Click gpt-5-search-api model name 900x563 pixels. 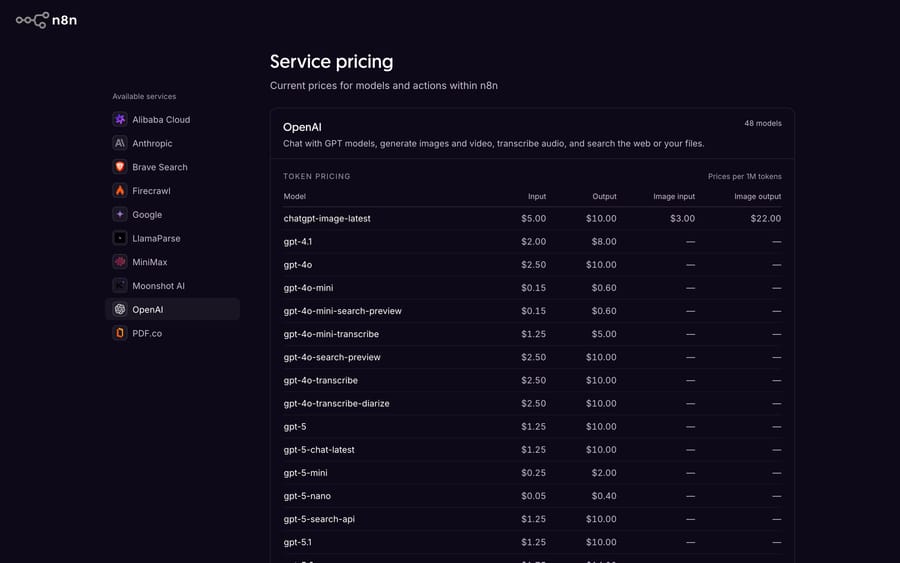click(319, 519)
